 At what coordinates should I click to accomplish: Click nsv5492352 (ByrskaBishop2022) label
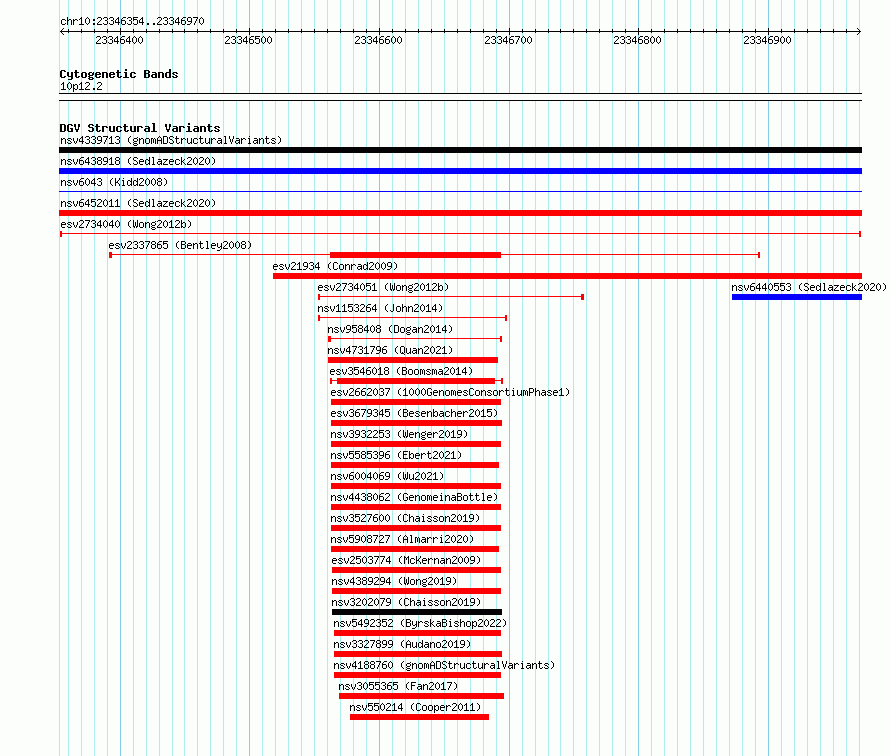420,623
